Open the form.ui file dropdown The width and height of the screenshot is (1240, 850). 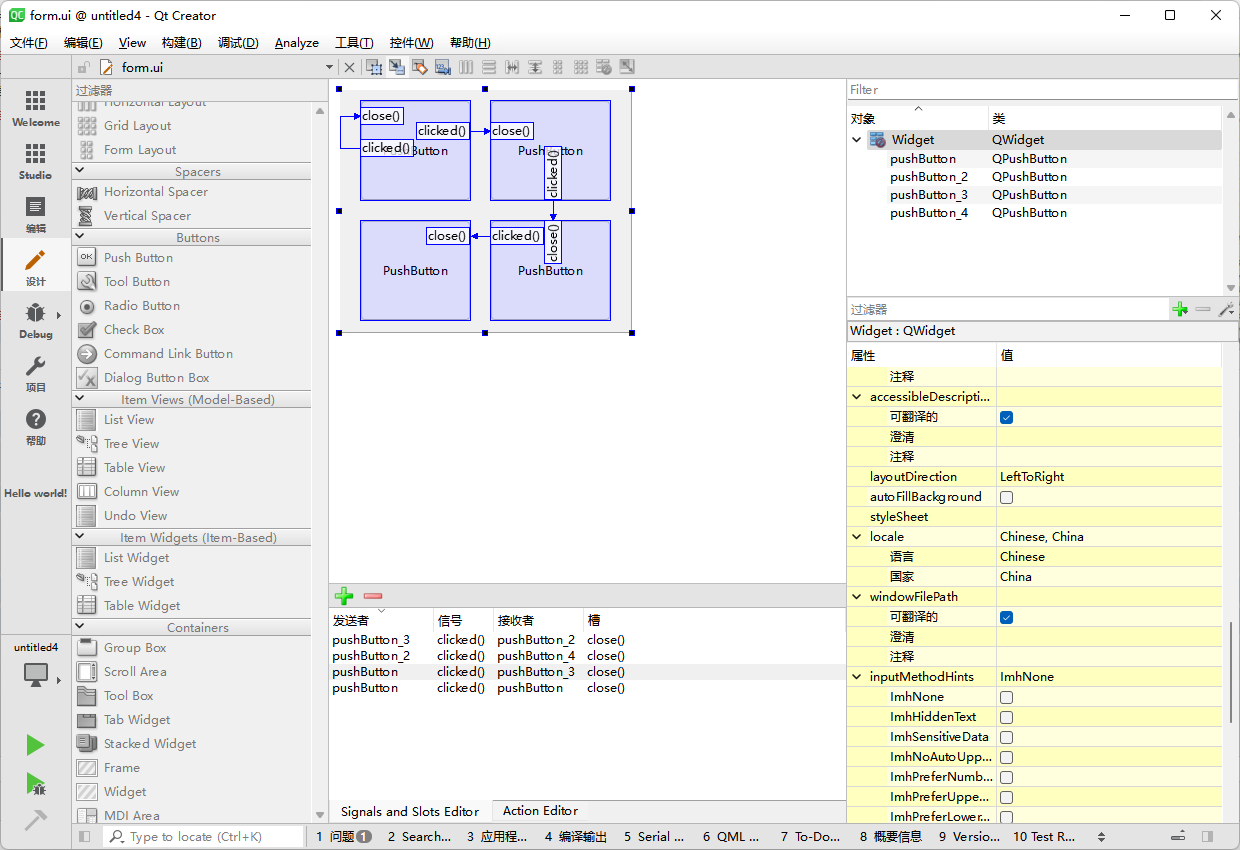coord(329,67)
